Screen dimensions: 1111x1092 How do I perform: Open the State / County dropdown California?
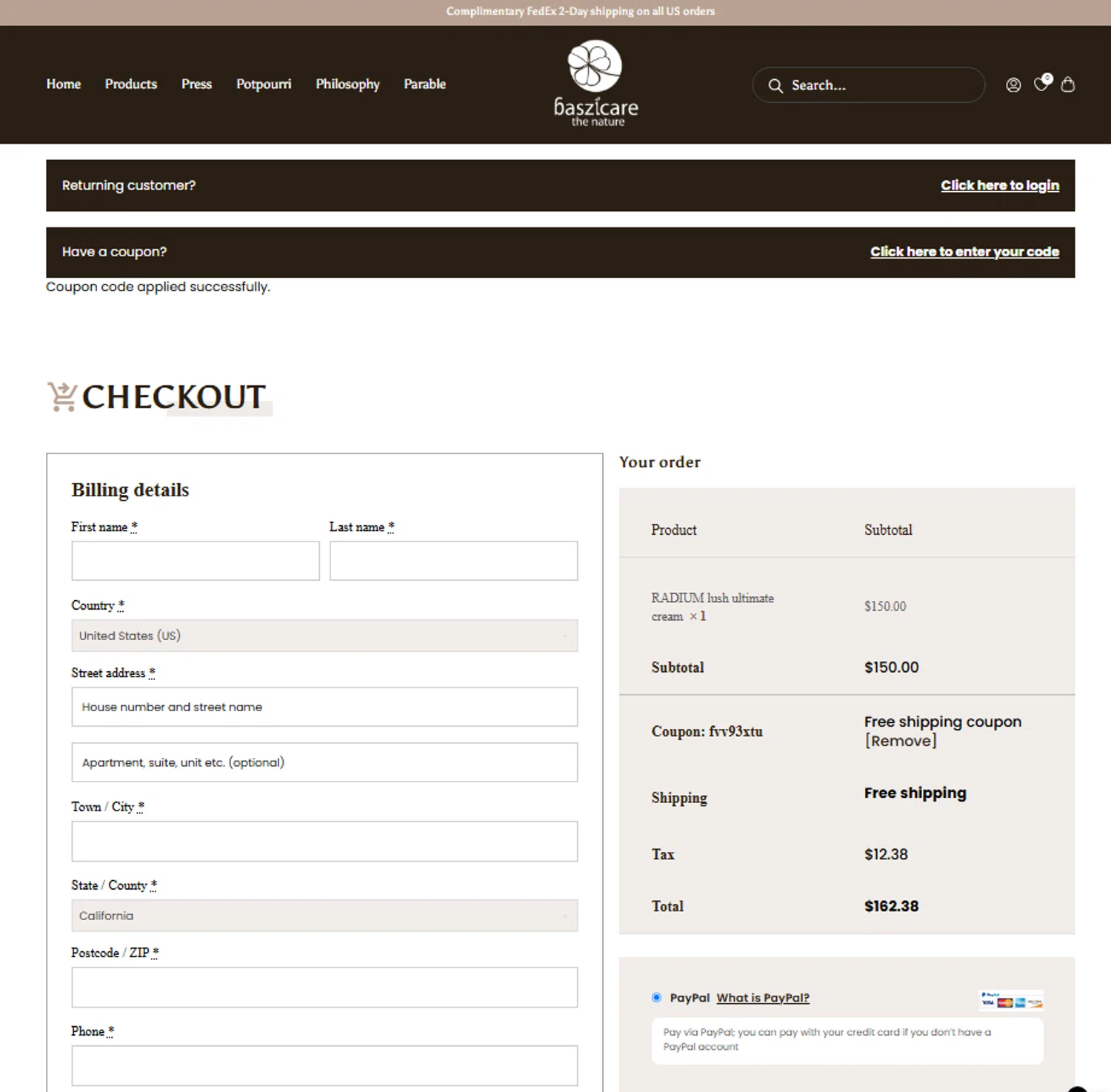click(324, 916)
